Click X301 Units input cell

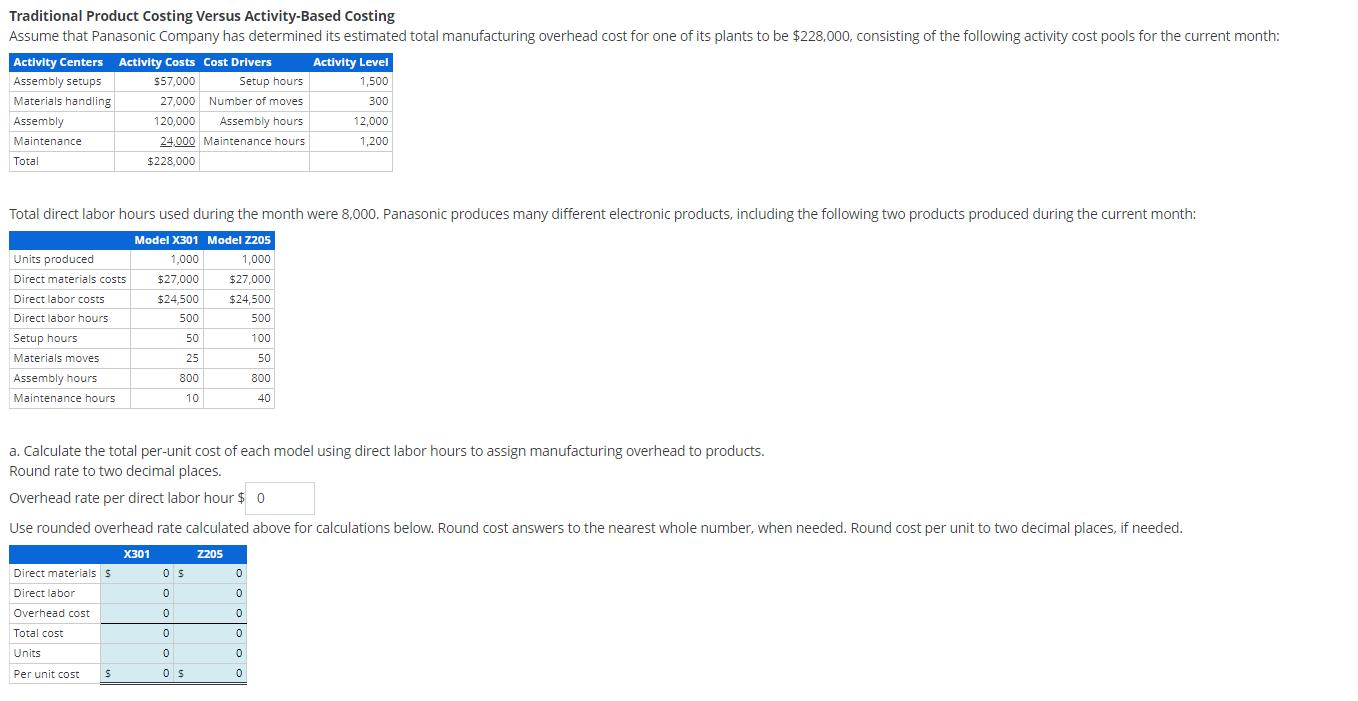(136, 653)
